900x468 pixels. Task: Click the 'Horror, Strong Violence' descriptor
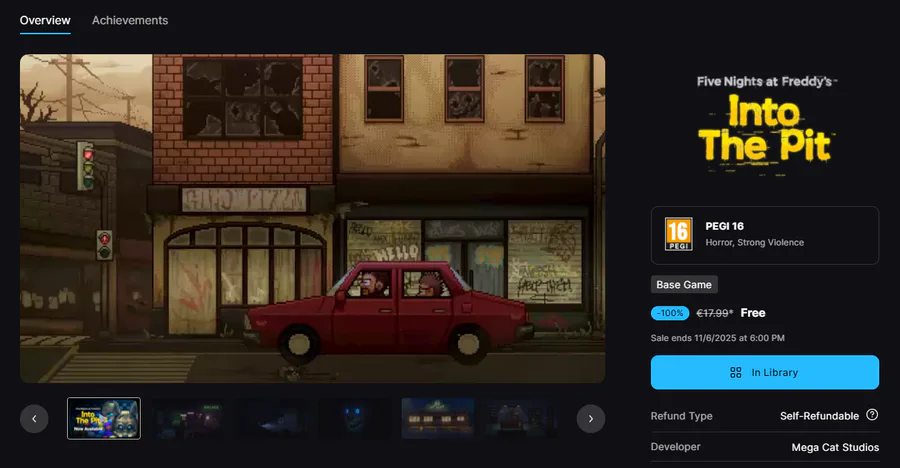(x=754, y=242)
